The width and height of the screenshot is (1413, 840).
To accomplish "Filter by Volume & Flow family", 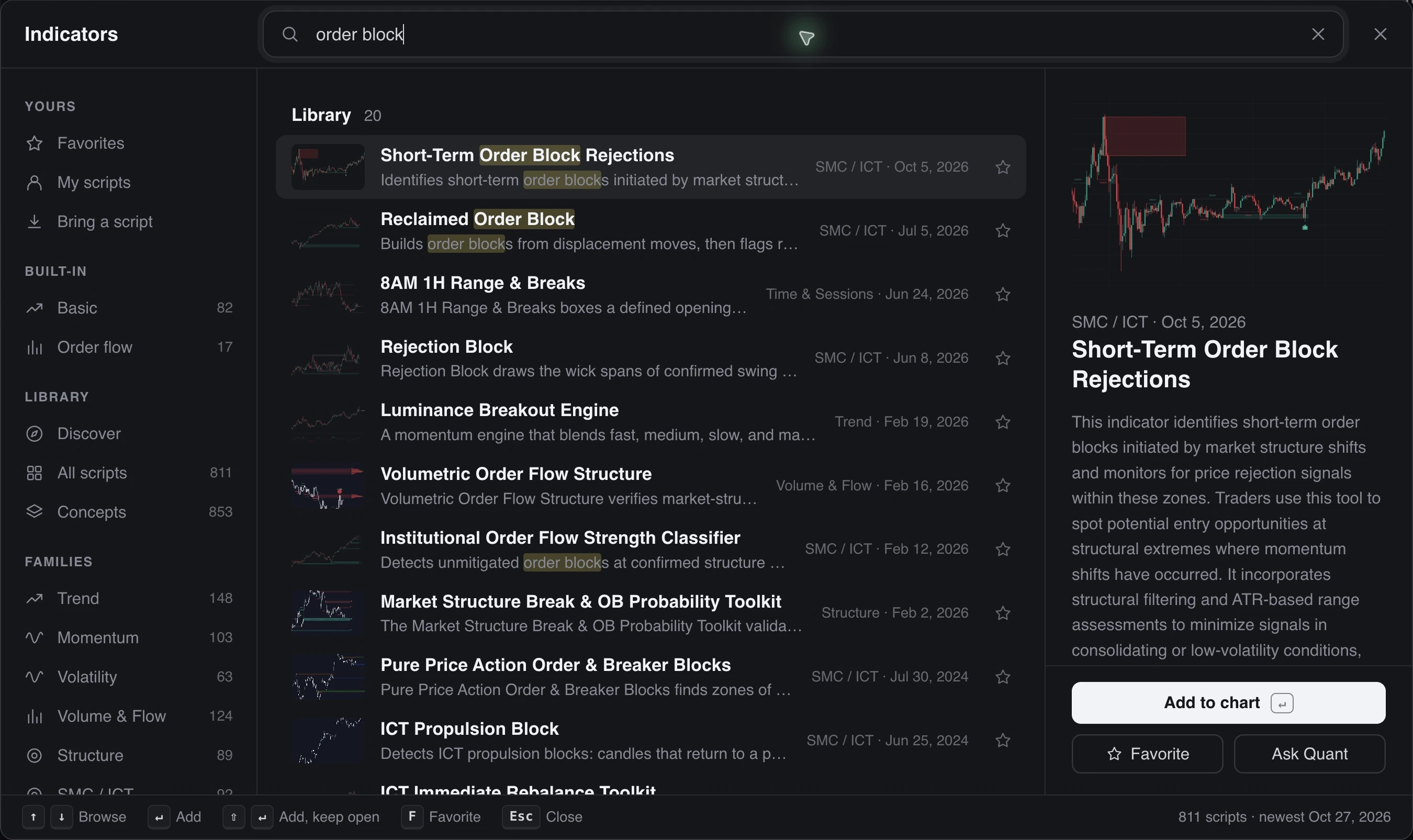I will click(x=129, y=716).
